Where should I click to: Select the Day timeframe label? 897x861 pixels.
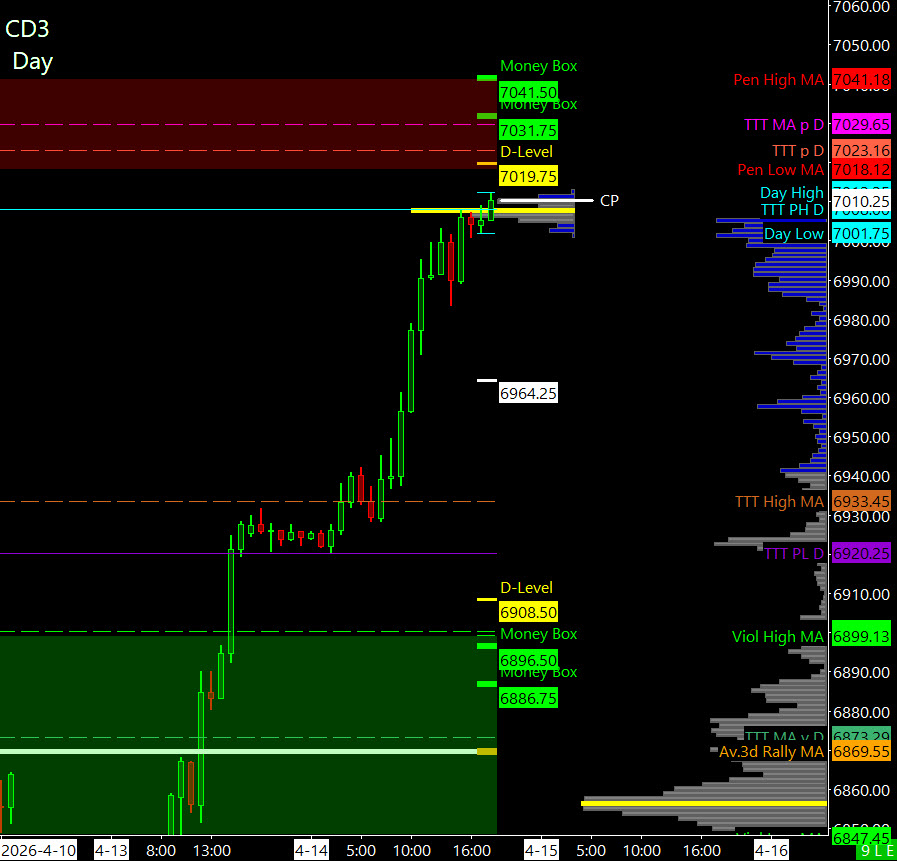pos(32,61)
